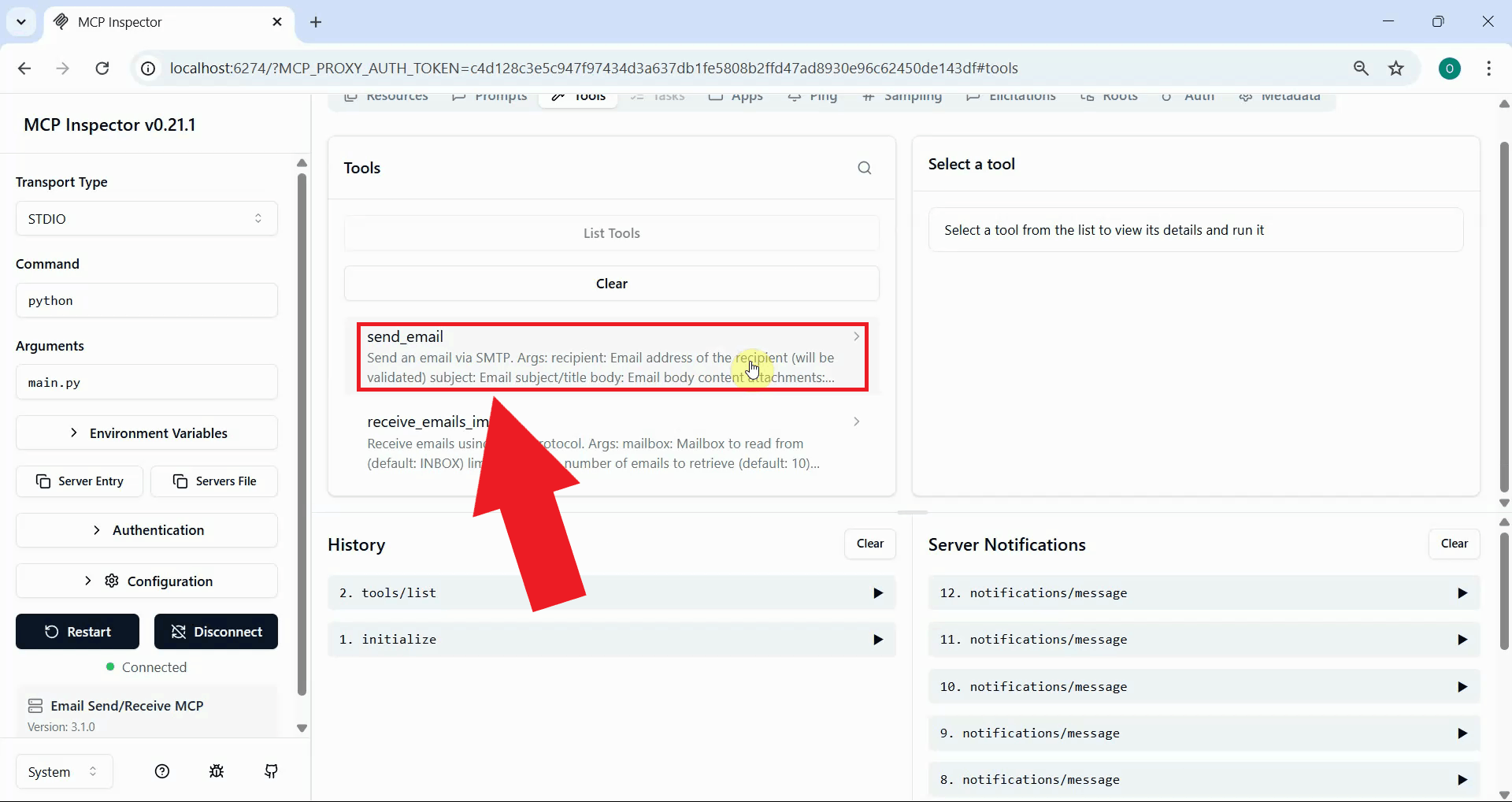
Task: Open the Transport Type dropdown
Action: tap(146, 218)
